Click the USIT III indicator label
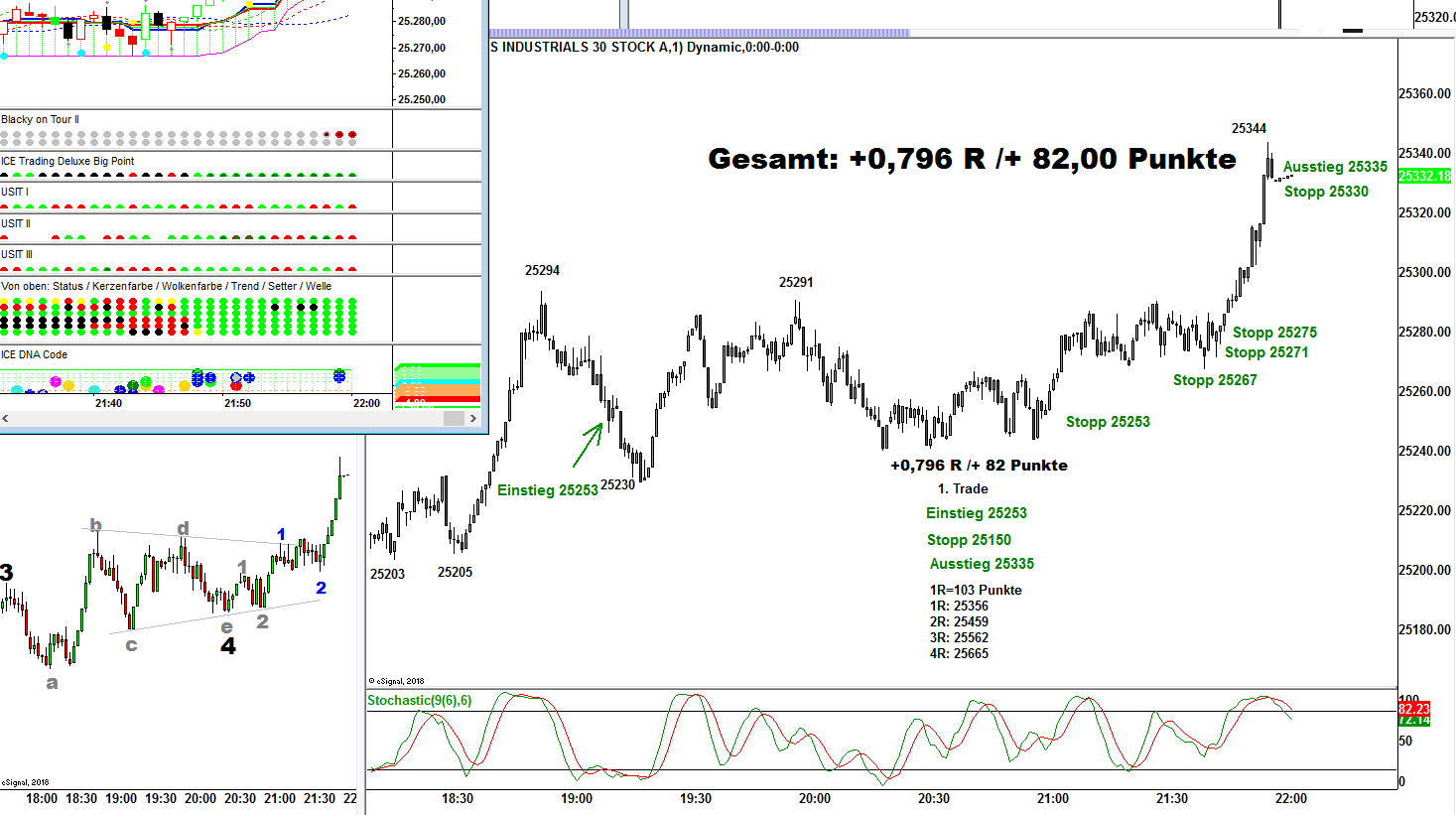 pos(17,254)
